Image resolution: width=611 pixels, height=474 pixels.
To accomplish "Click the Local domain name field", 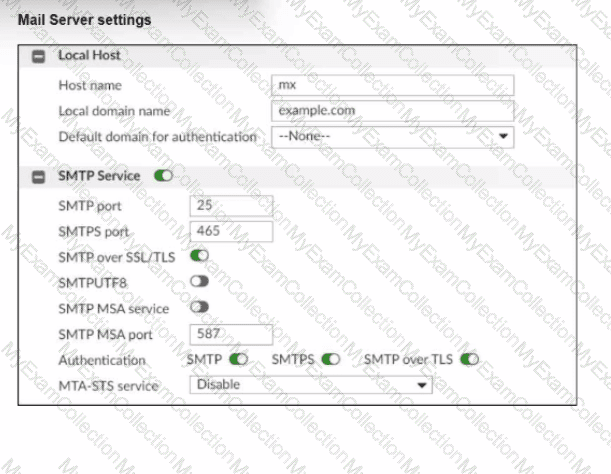I will pyautogui.click(x=392, y=111).
